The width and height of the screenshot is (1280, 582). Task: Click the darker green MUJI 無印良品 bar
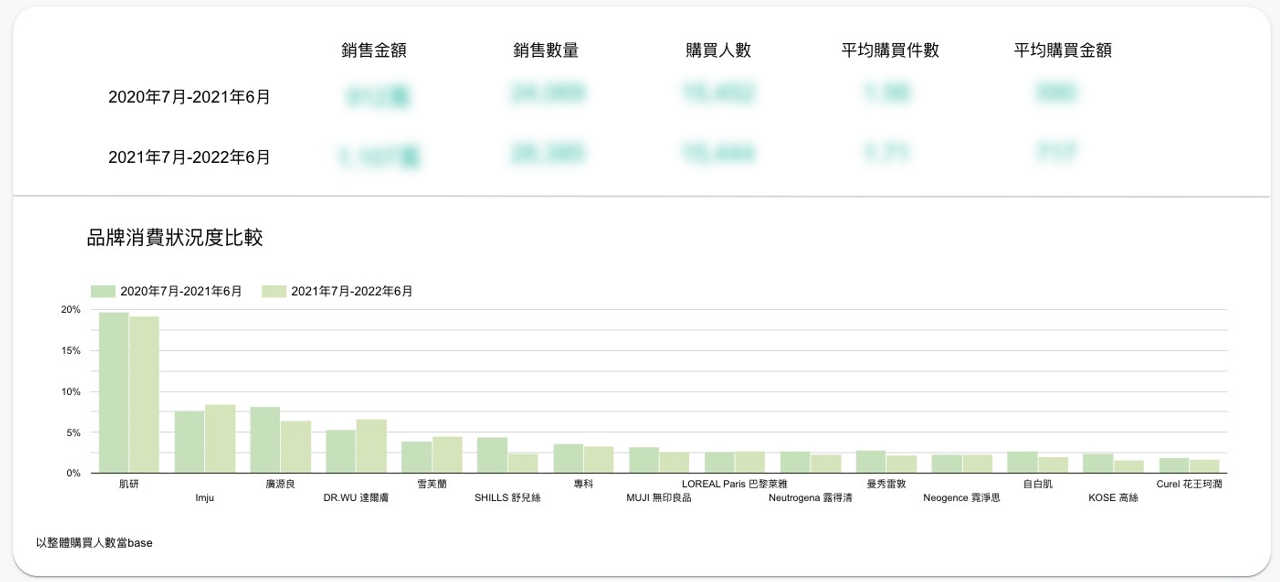click(644, 460)
